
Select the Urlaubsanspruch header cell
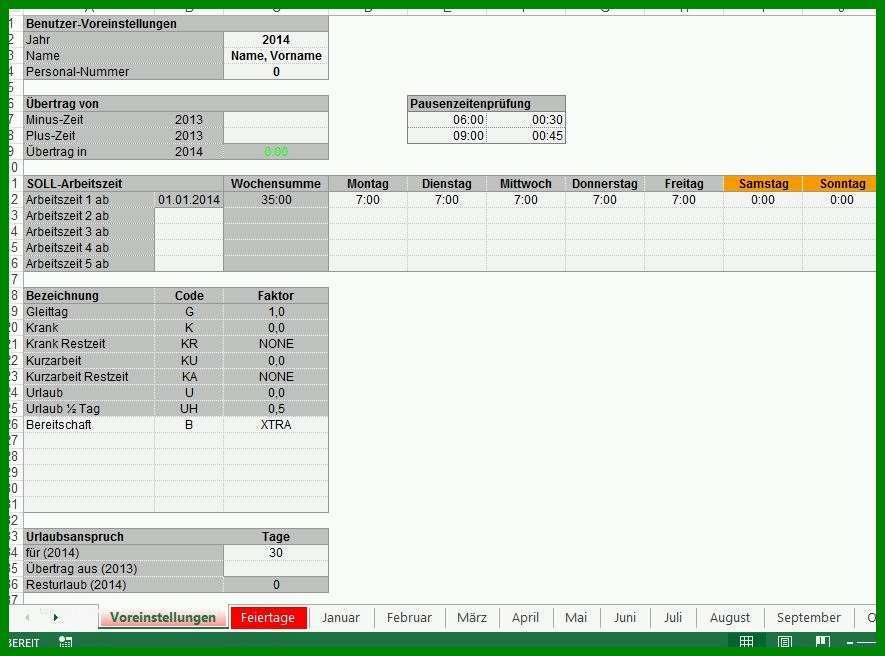click(124, 537)
